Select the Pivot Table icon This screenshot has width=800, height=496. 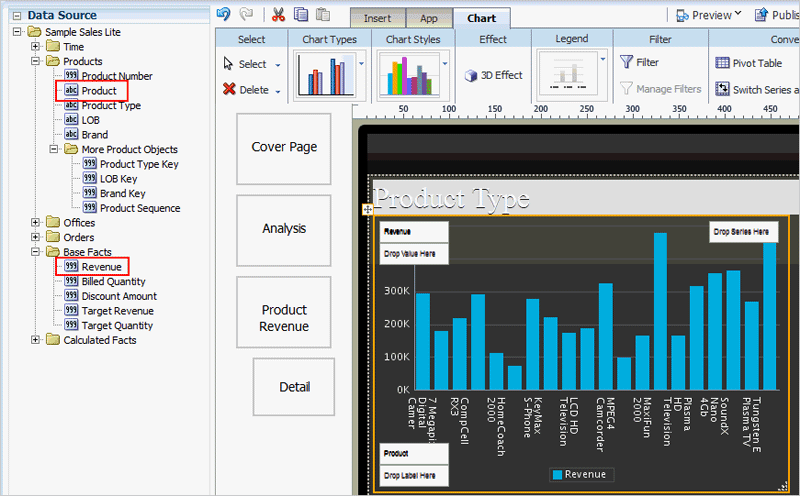tap(723, 63)
